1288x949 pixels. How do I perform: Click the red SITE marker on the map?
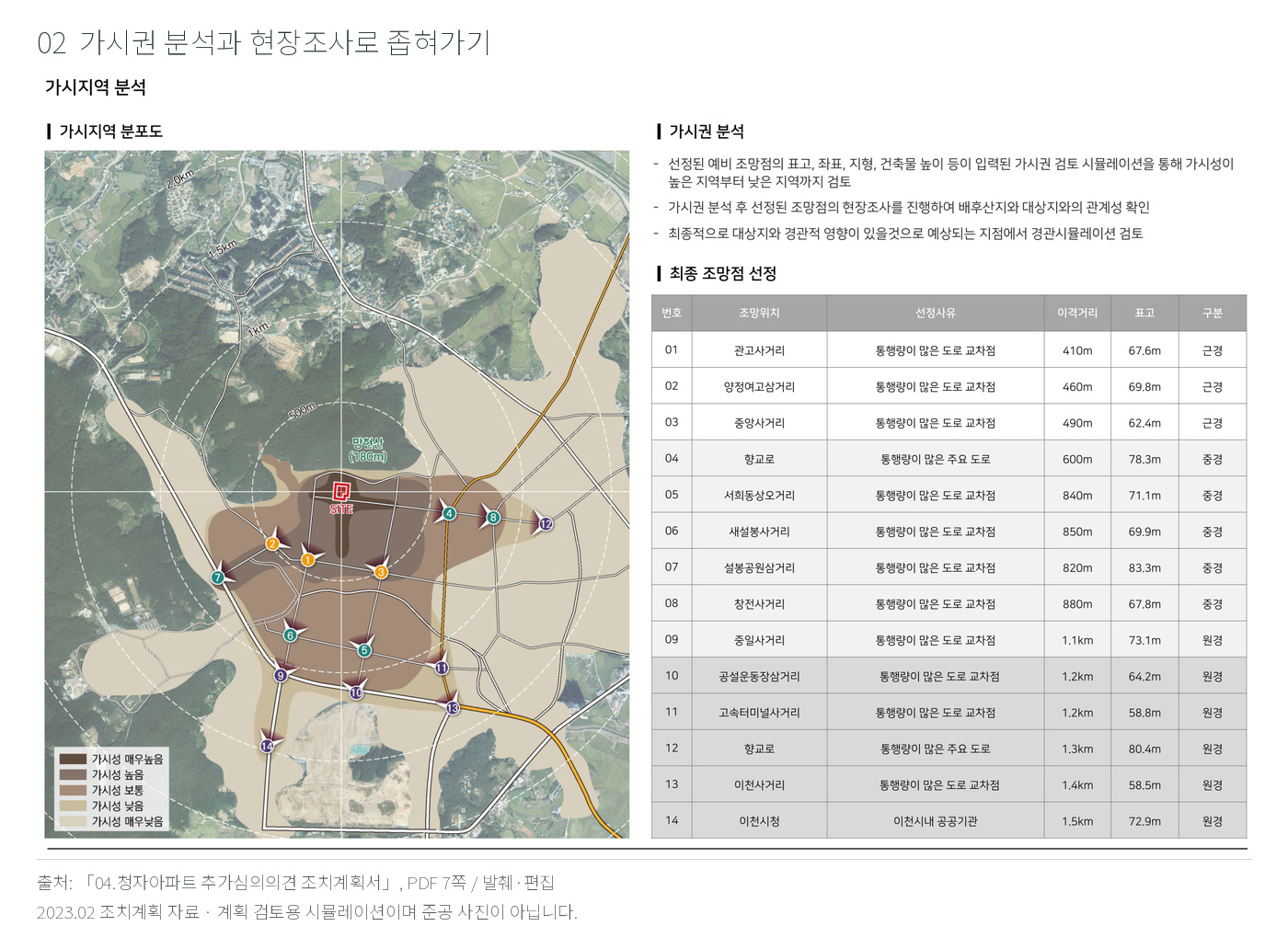click(x=341, y=492)
